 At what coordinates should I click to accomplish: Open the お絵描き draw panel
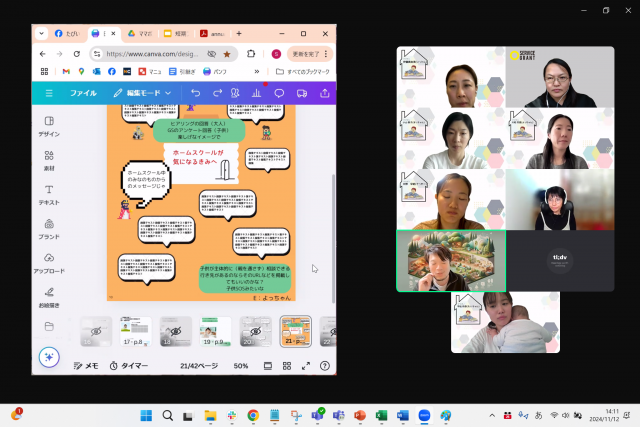click(49, 298)
